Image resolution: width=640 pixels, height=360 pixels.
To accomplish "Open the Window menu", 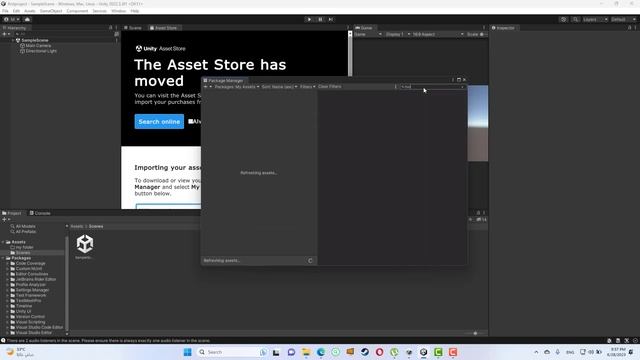I will tap(119, 11).
